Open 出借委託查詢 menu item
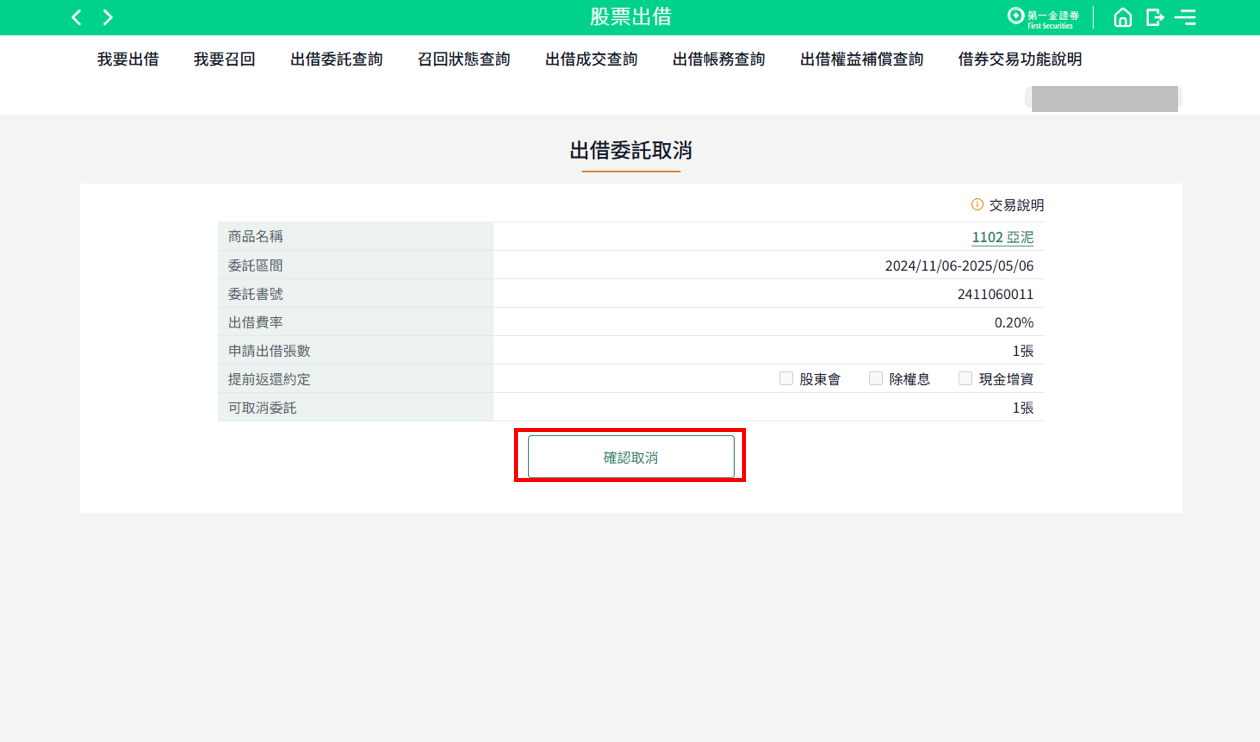The width and height of the screenshot is (1260, 742). tap(337, 59)
